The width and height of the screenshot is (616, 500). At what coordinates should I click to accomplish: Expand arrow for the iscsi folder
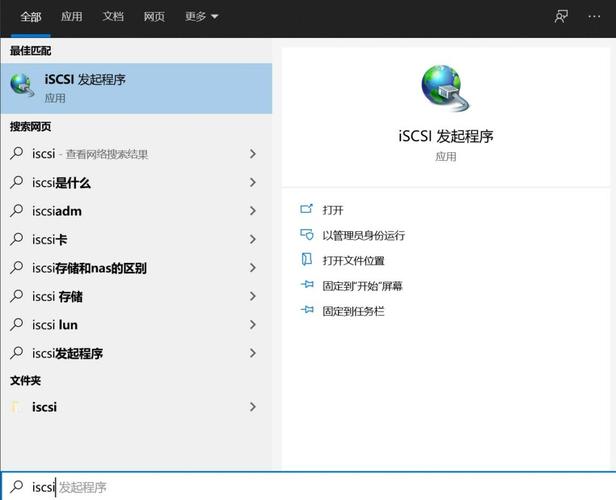pyautogui.click(x=253, y=407)
